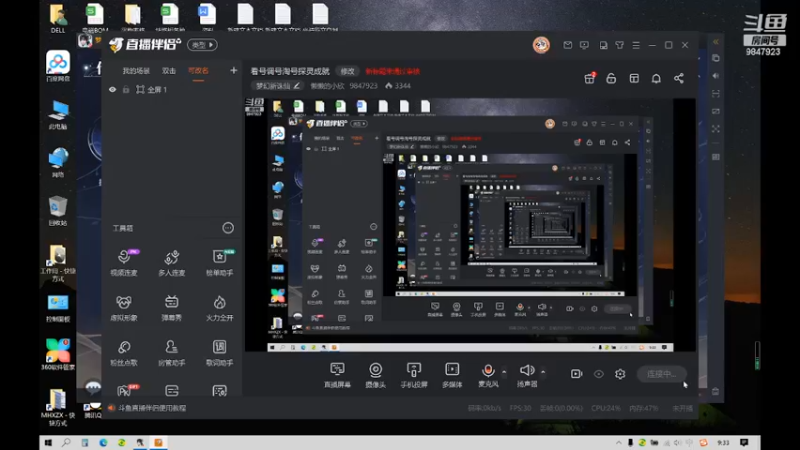Add a new scene with the plus button

tap(234, 70)
